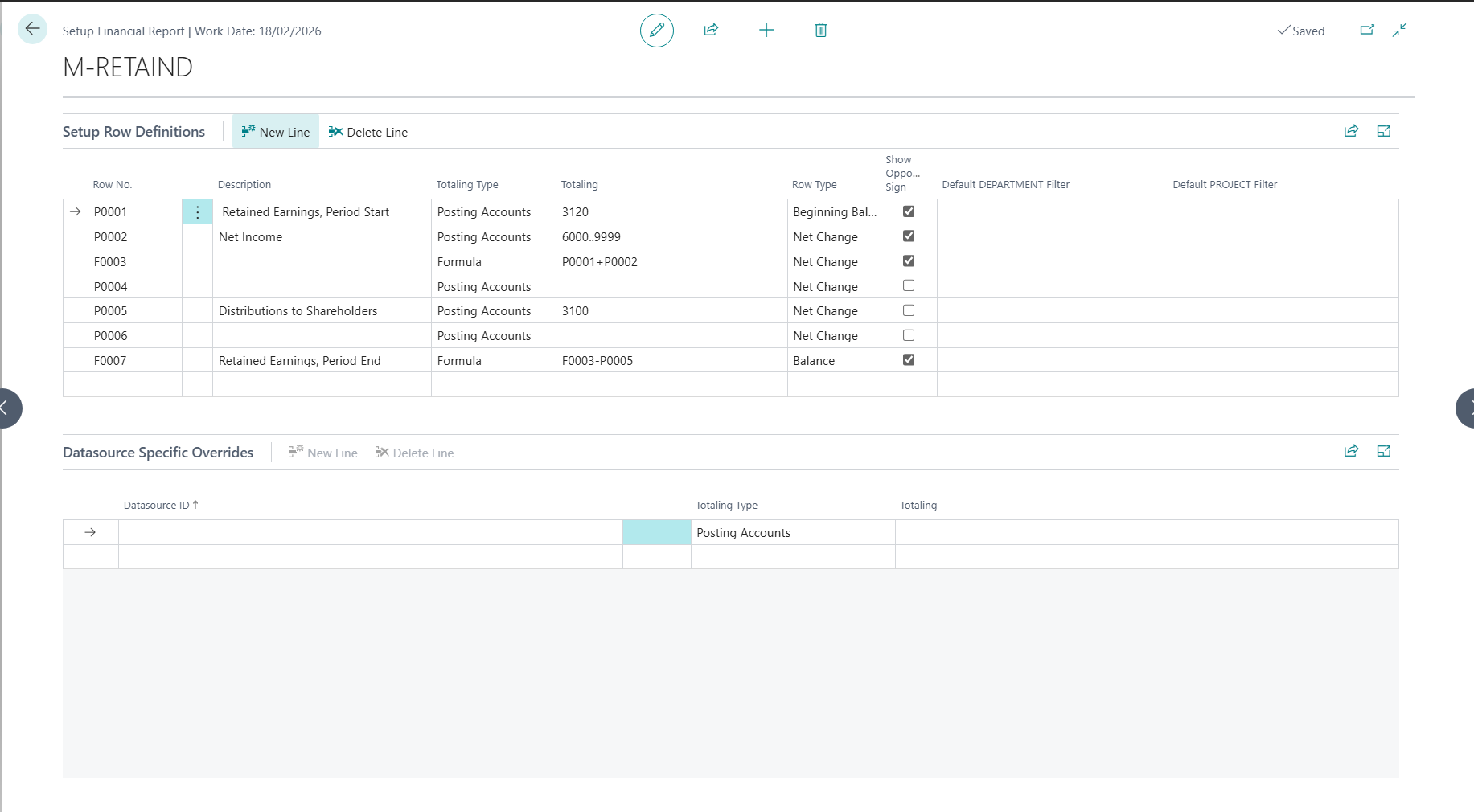Click New Line in Setup Row Definitions
1474x812 pixels.
(x=275, y=132)
